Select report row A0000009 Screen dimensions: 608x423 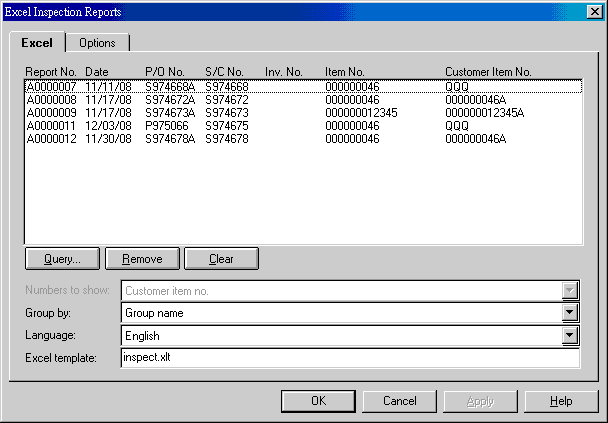(303, 113)
